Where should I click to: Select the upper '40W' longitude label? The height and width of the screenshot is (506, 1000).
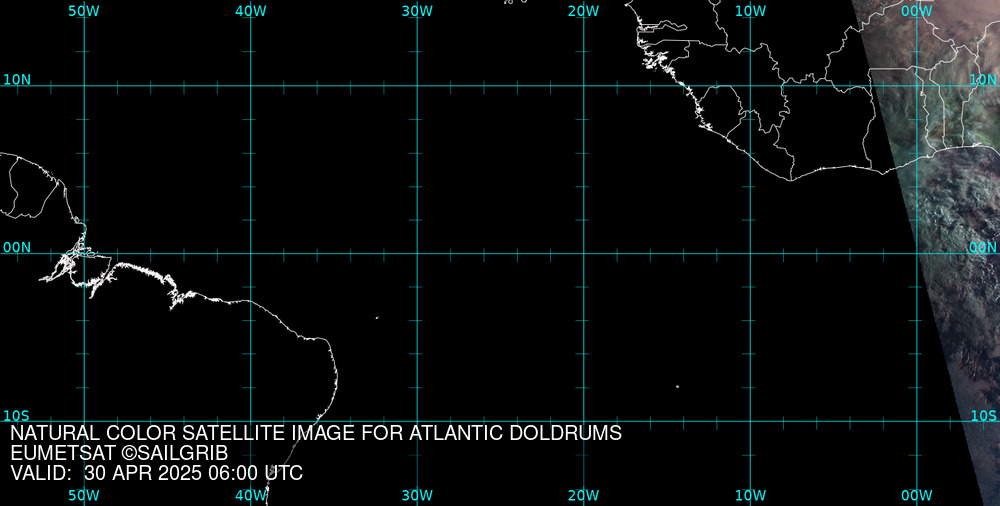coord(251,11)
